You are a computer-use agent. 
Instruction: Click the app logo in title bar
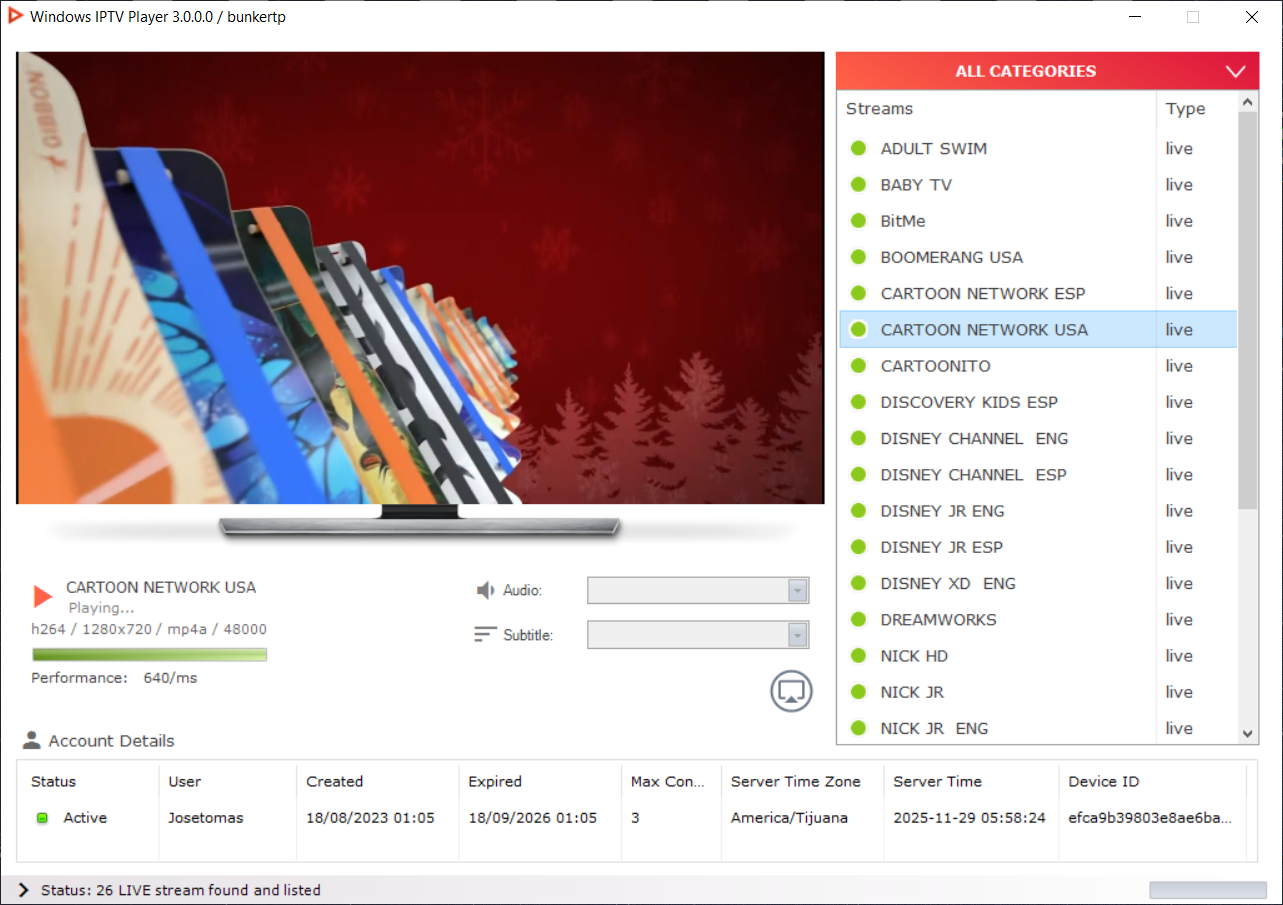tap(15, 16)
